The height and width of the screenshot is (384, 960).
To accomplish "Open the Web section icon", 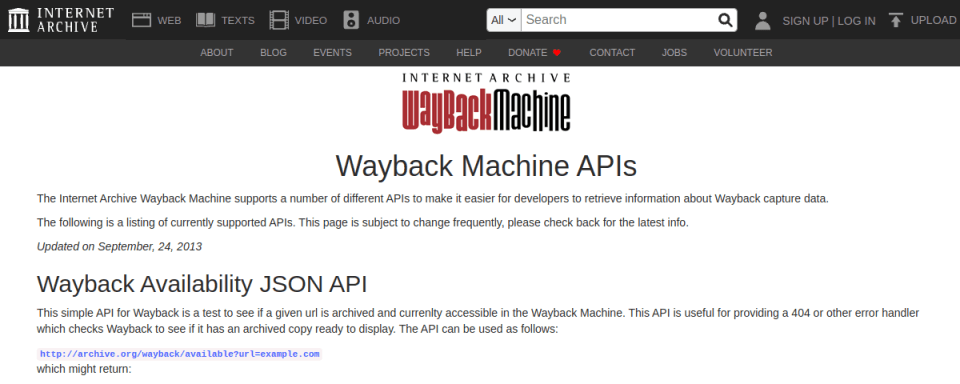I will pyautogui.click(x=141, y=20).
